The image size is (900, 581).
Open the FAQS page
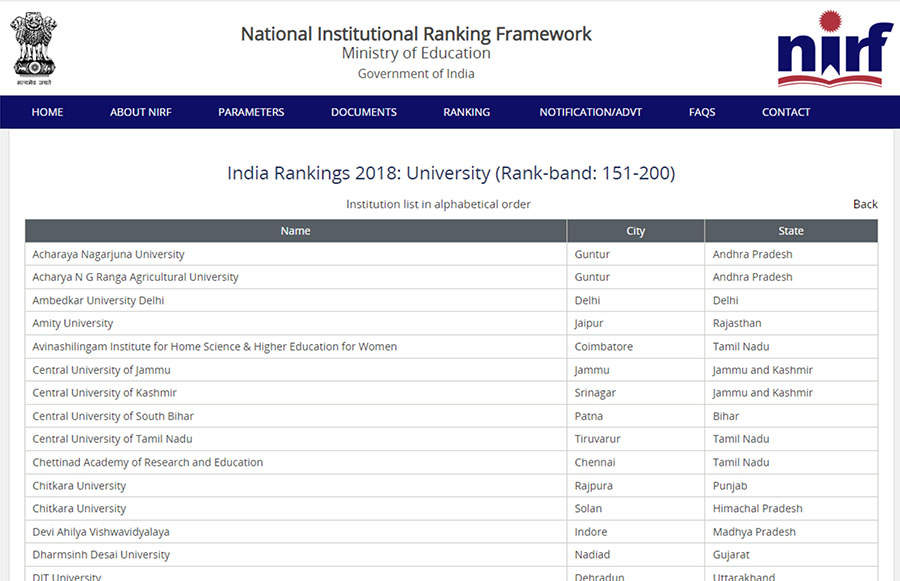[x=702, y=112]
